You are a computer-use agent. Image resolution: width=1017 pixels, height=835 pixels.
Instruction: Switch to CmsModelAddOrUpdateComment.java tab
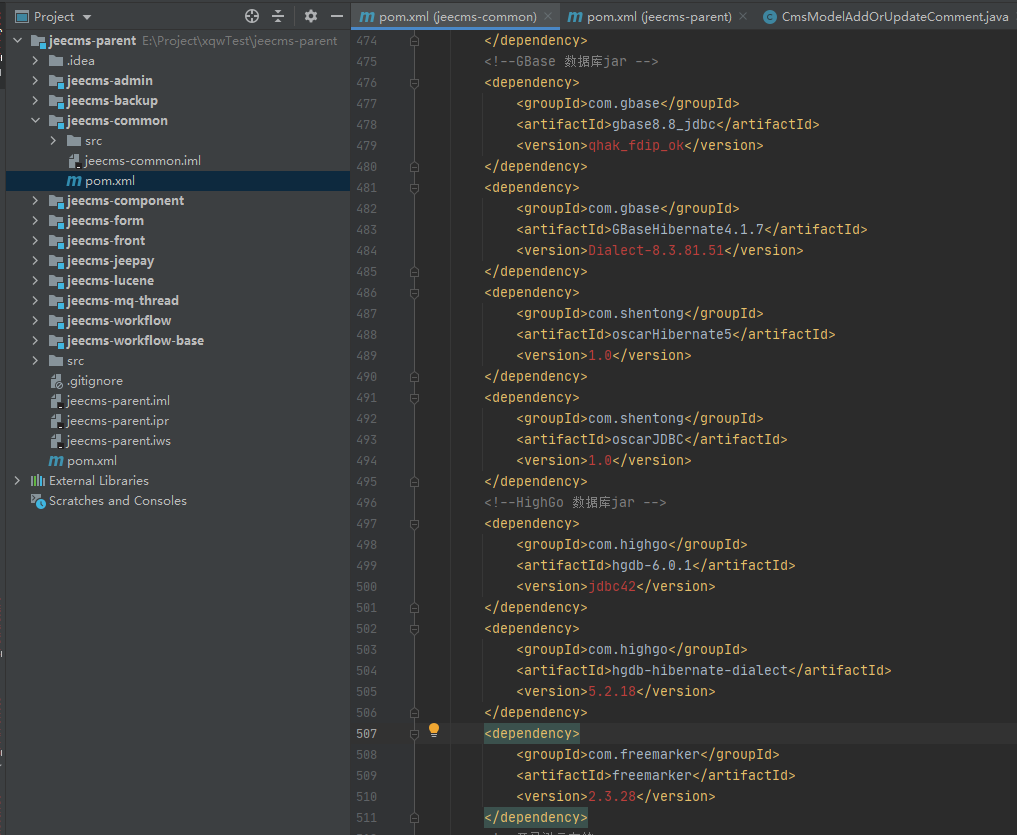(894, 17)
